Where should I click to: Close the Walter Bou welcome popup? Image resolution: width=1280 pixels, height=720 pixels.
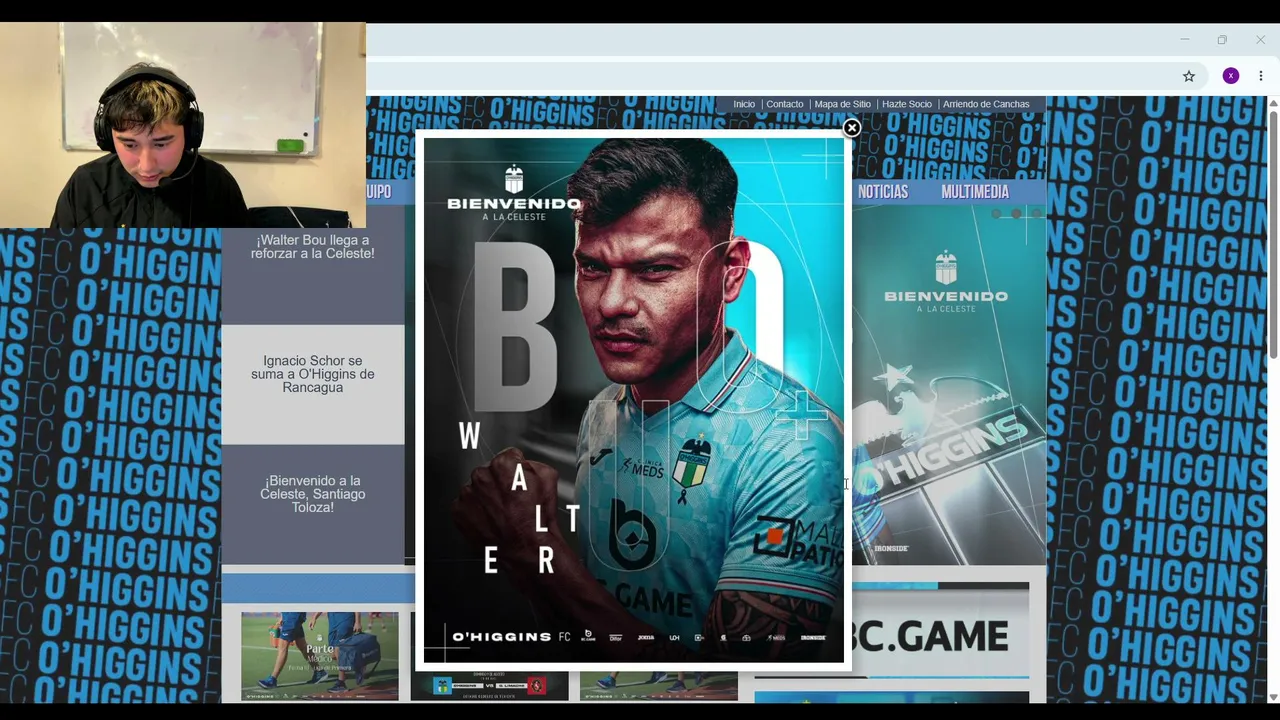pyautogui.click(x=851, y=128)
